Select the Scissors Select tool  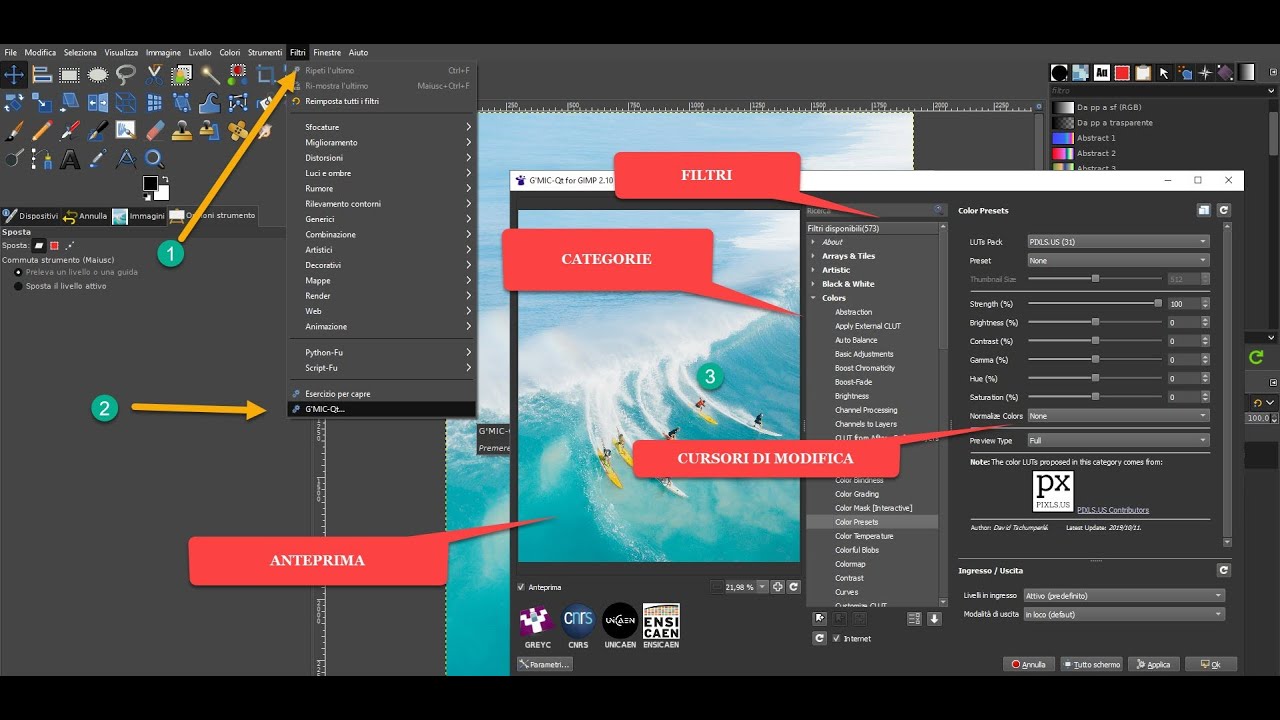(x=154, y=74)
